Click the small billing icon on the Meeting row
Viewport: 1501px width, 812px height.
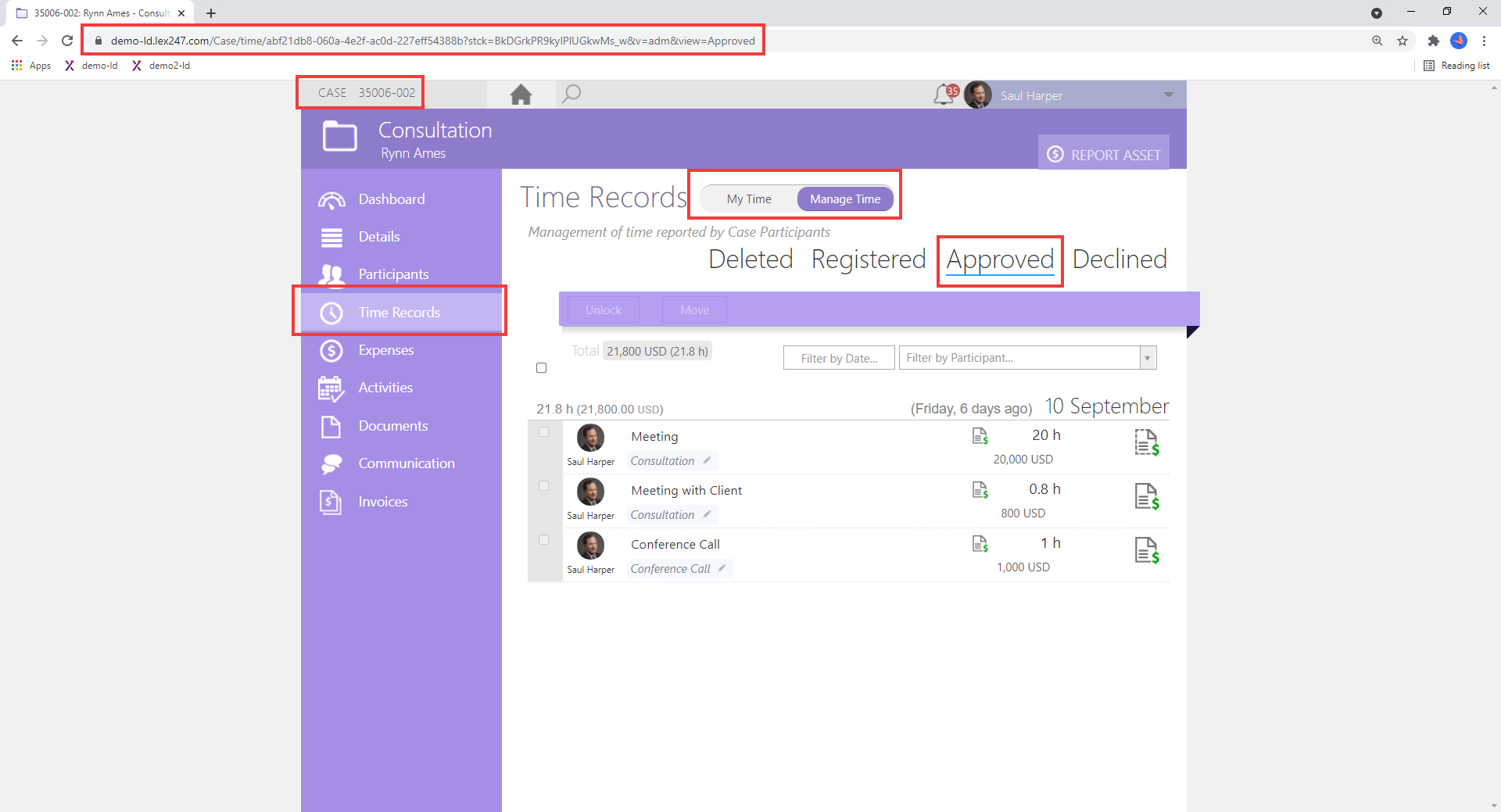pos(980,436)
